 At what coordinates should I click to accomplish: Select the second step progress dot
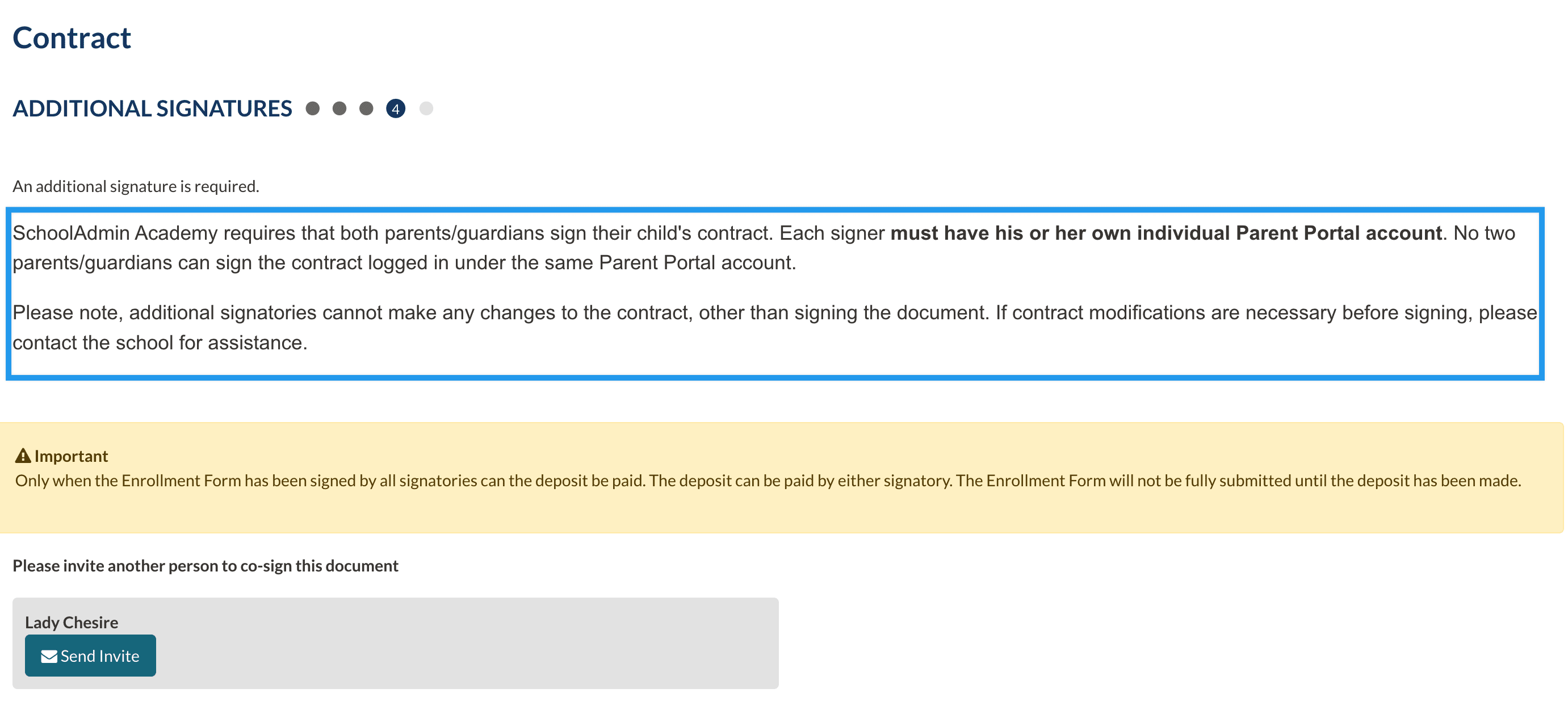point(339,109)
